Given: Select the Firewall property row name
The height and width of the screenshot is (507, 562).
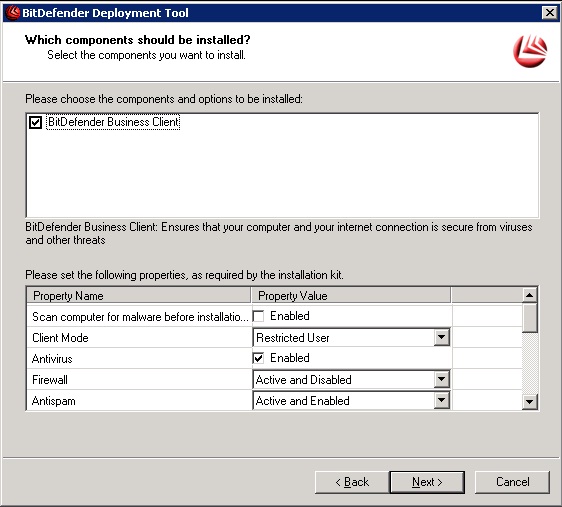Looking at the screenshot, I should [50, 379].
